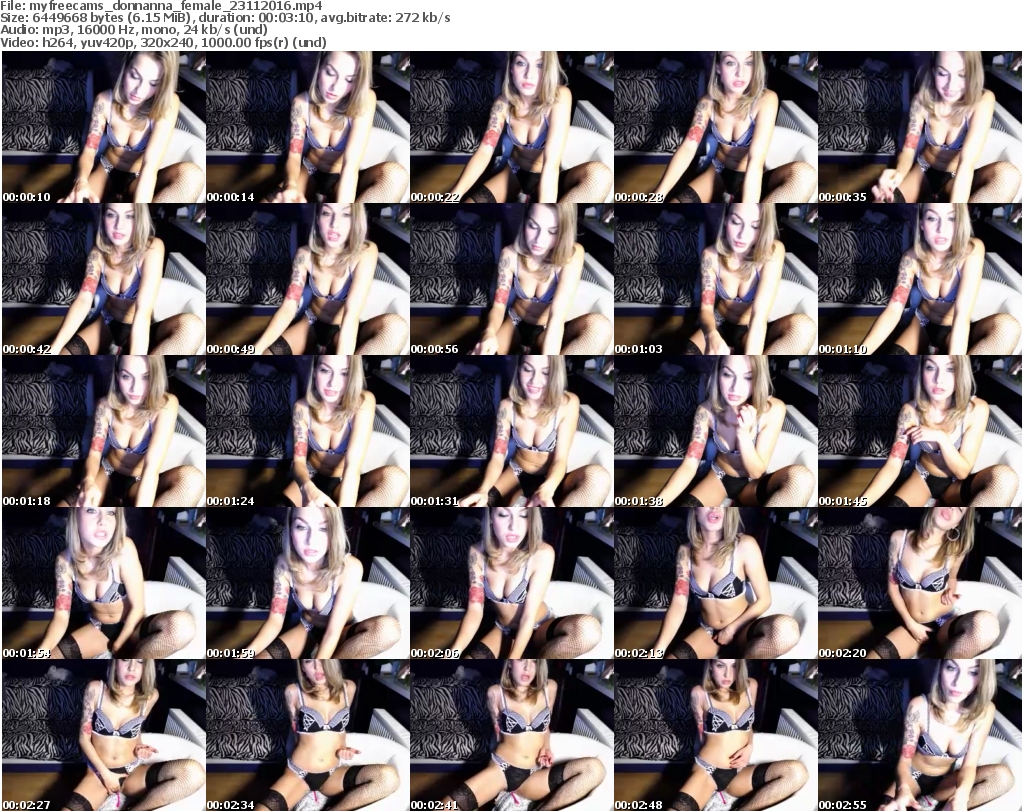Select the 00:01:18 thumbnail

click(x=104, y=432)
